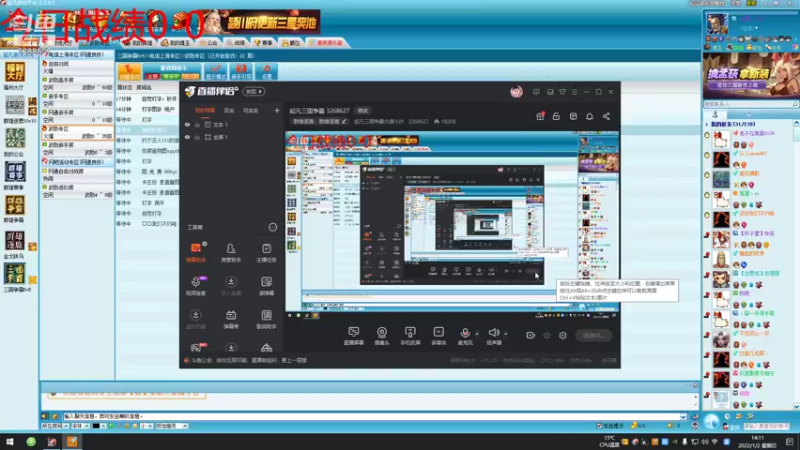Open the 主播任务 tool
The image size is (800, 450).
[266, 253]
